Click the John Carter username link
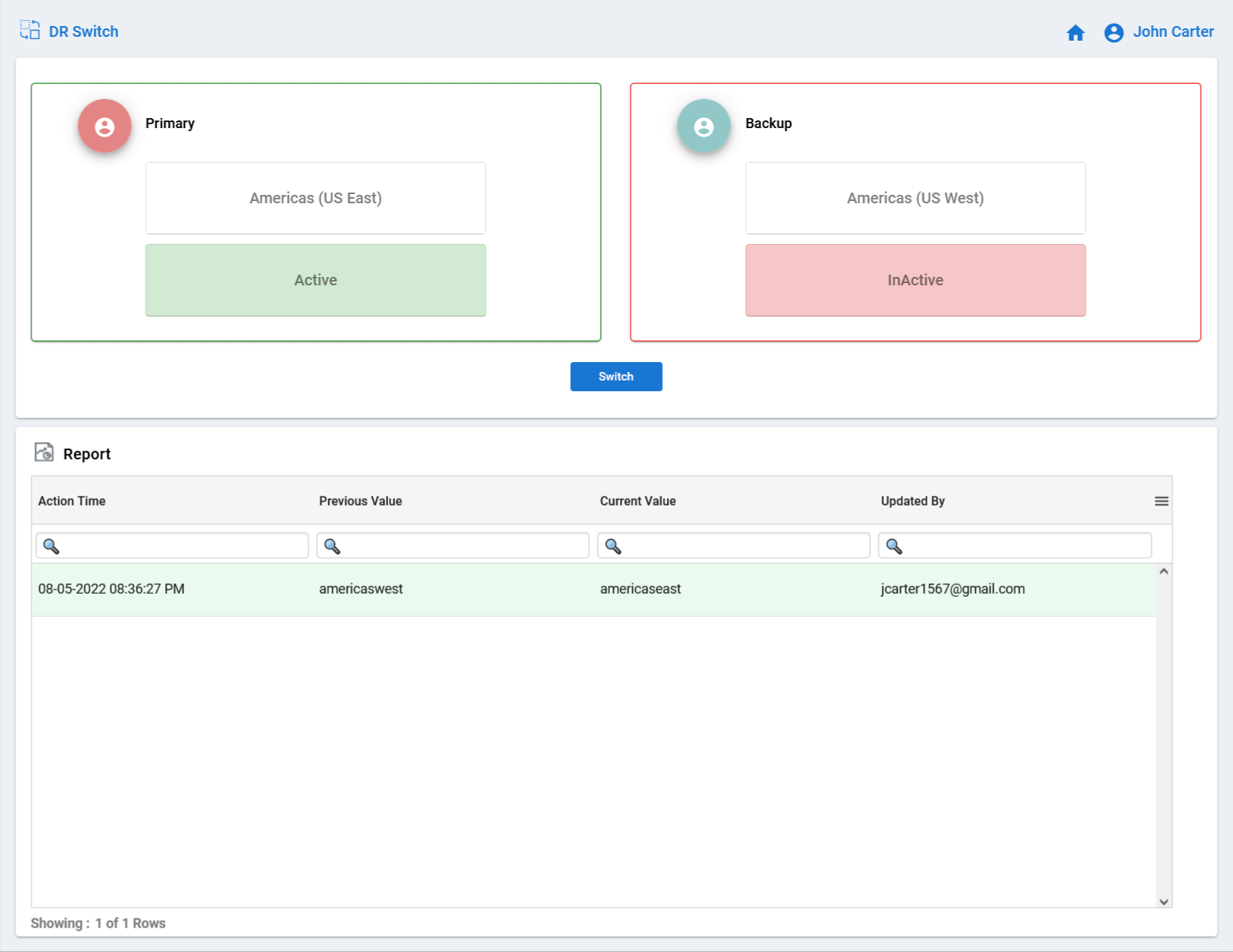This screenshot has width=1233, height=952. [x=1173, y=31]
